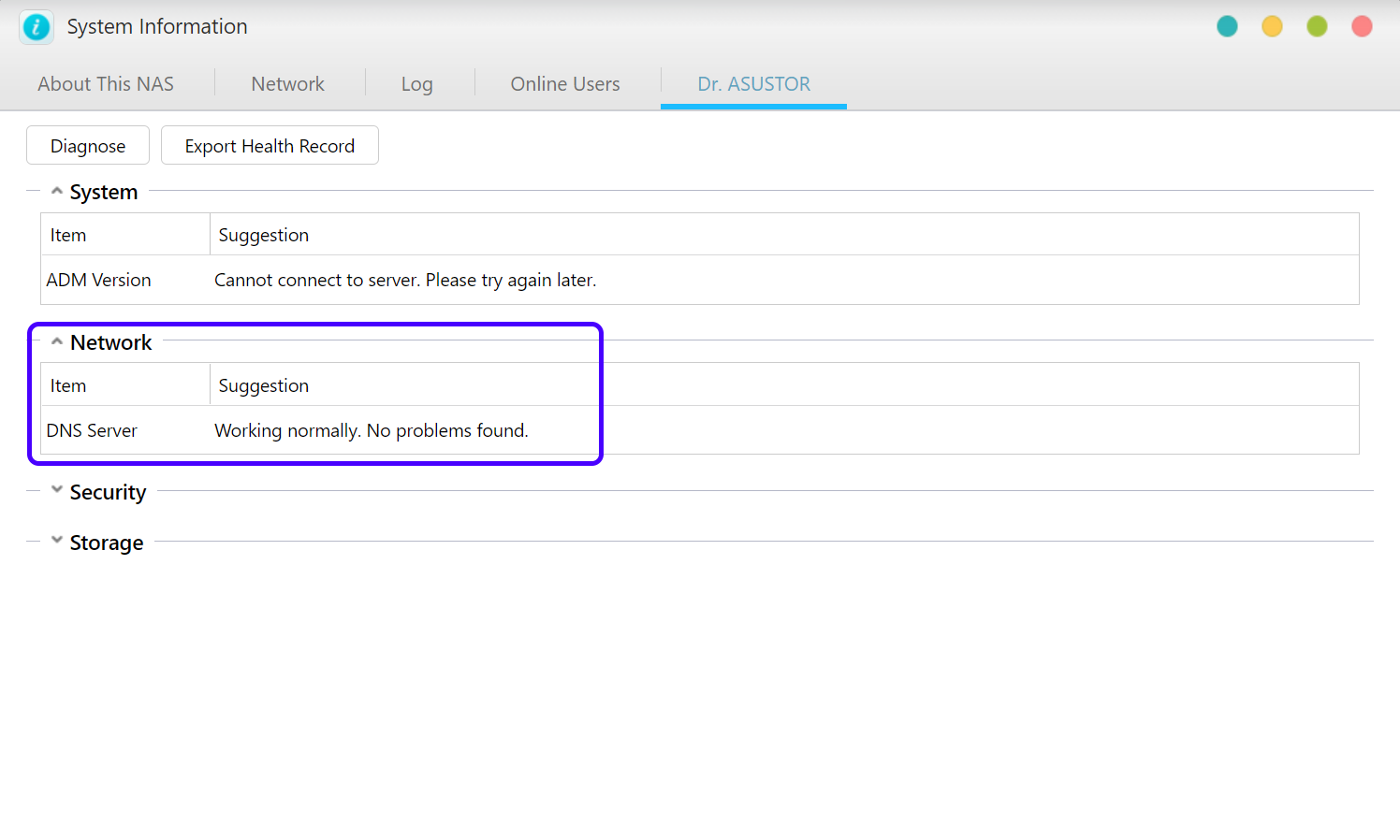
Task: Open the About This NAS tab
Action: (x=106, y=84)
